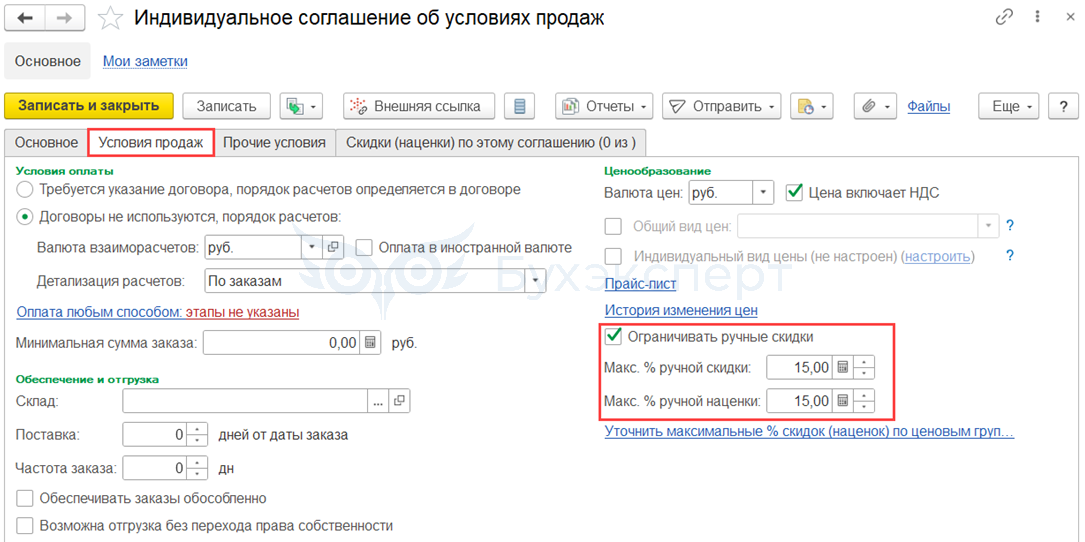Click the Частота заказа stepper arrows

197,469
